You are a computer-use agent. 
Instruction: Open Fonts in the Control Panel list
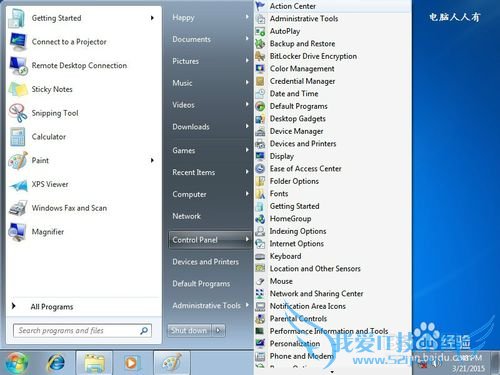(279, 194)
